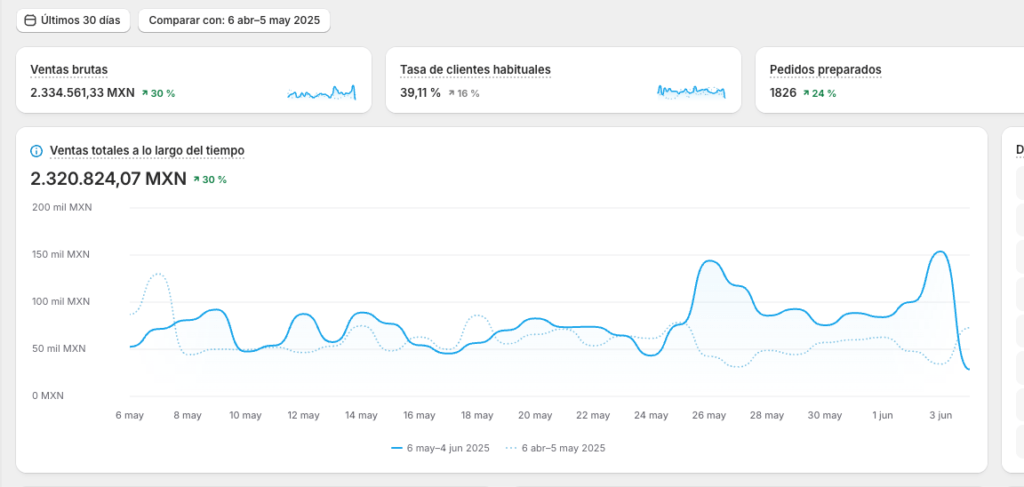This screenshot has height=487, width=1024.
Task: Open the Tasa de clientes habituales report
Action: tap(475, 70)
